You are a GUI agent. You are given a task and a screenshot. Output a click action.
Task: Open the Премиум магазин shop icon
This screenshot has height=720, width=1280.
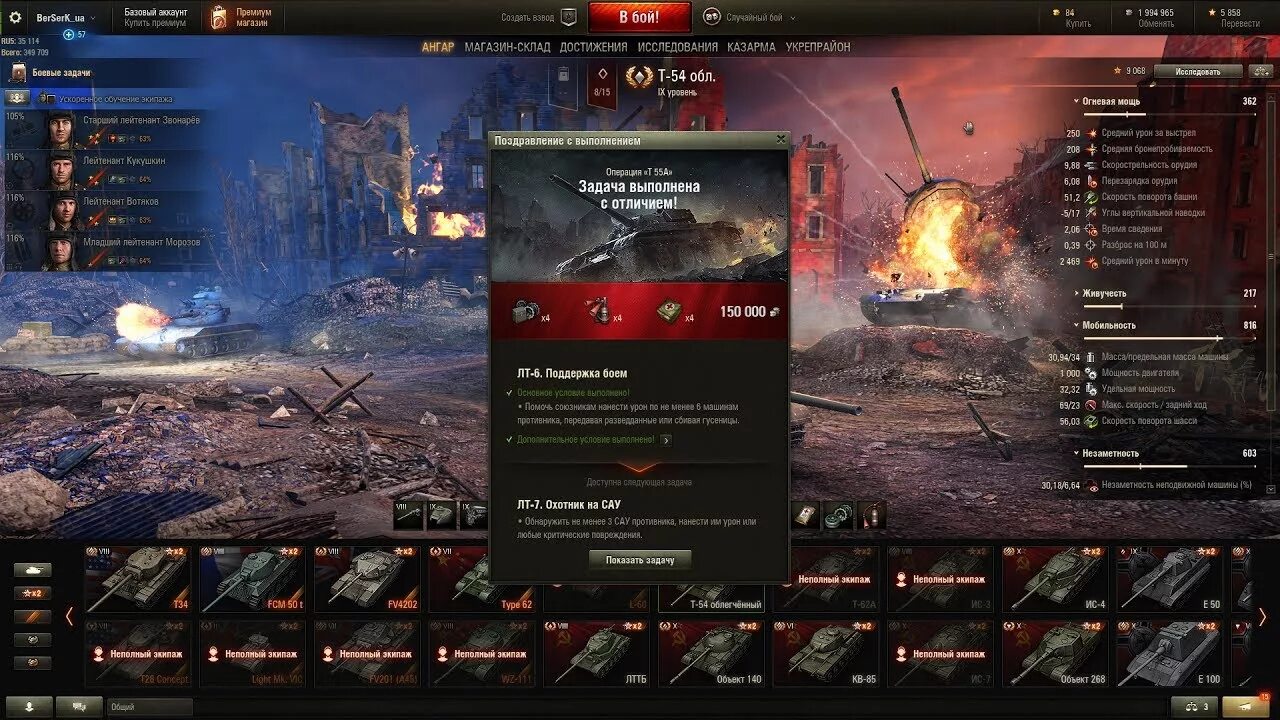click(219, 17)
